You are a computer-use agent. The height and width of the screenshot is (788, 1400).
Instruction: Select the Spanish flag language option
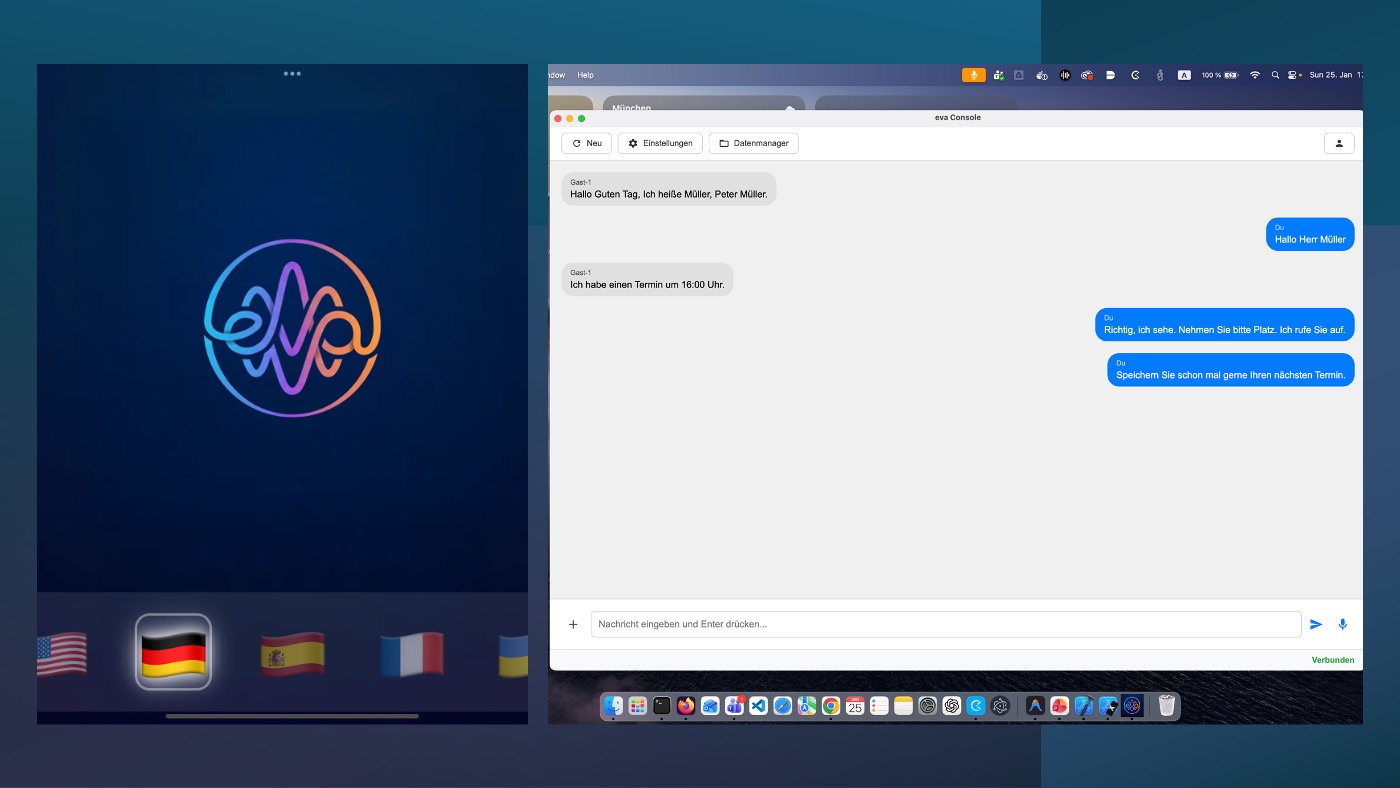pos(292,652)
